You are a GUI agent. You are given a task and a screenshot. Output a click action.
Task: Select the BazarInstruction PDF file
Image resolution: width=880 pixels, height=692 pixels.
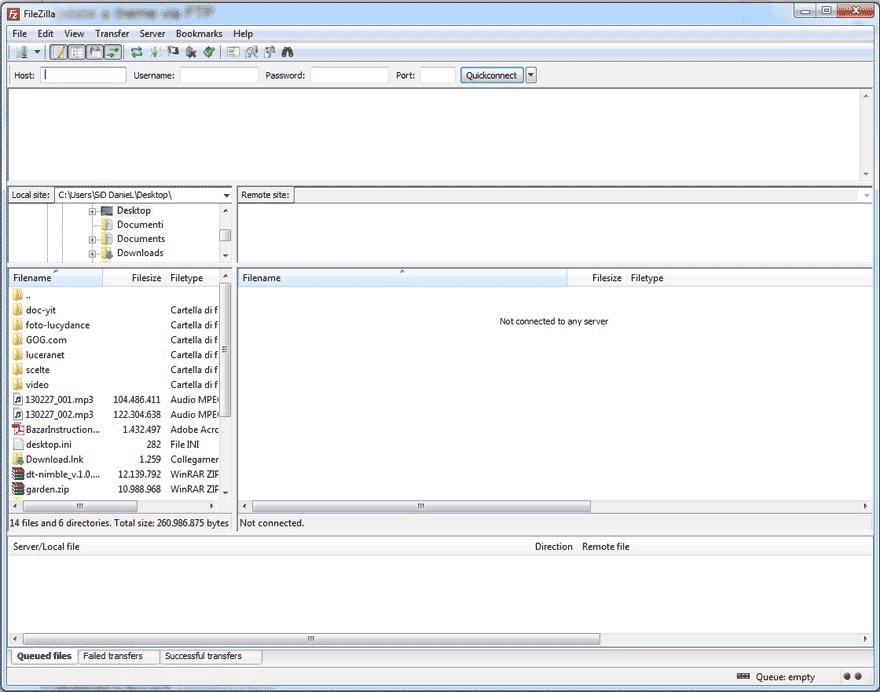(114, 429)
